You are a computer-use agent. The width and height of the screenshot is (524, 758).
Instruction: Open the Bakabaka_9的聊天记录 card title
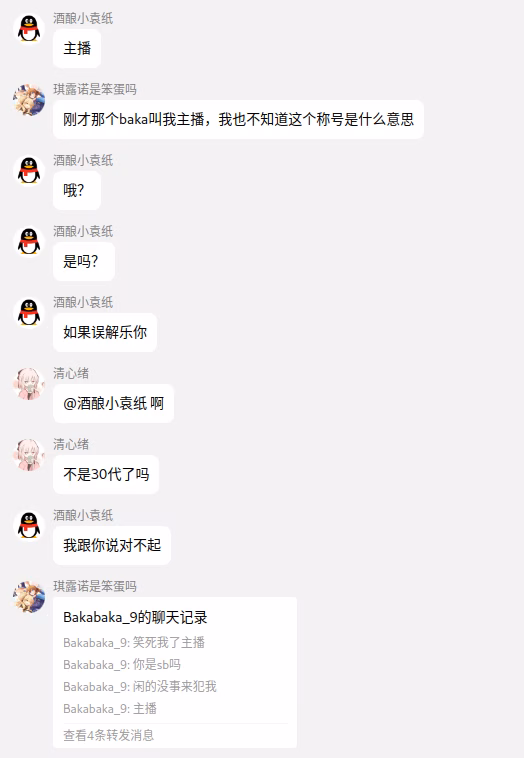(x=135, y=617)
